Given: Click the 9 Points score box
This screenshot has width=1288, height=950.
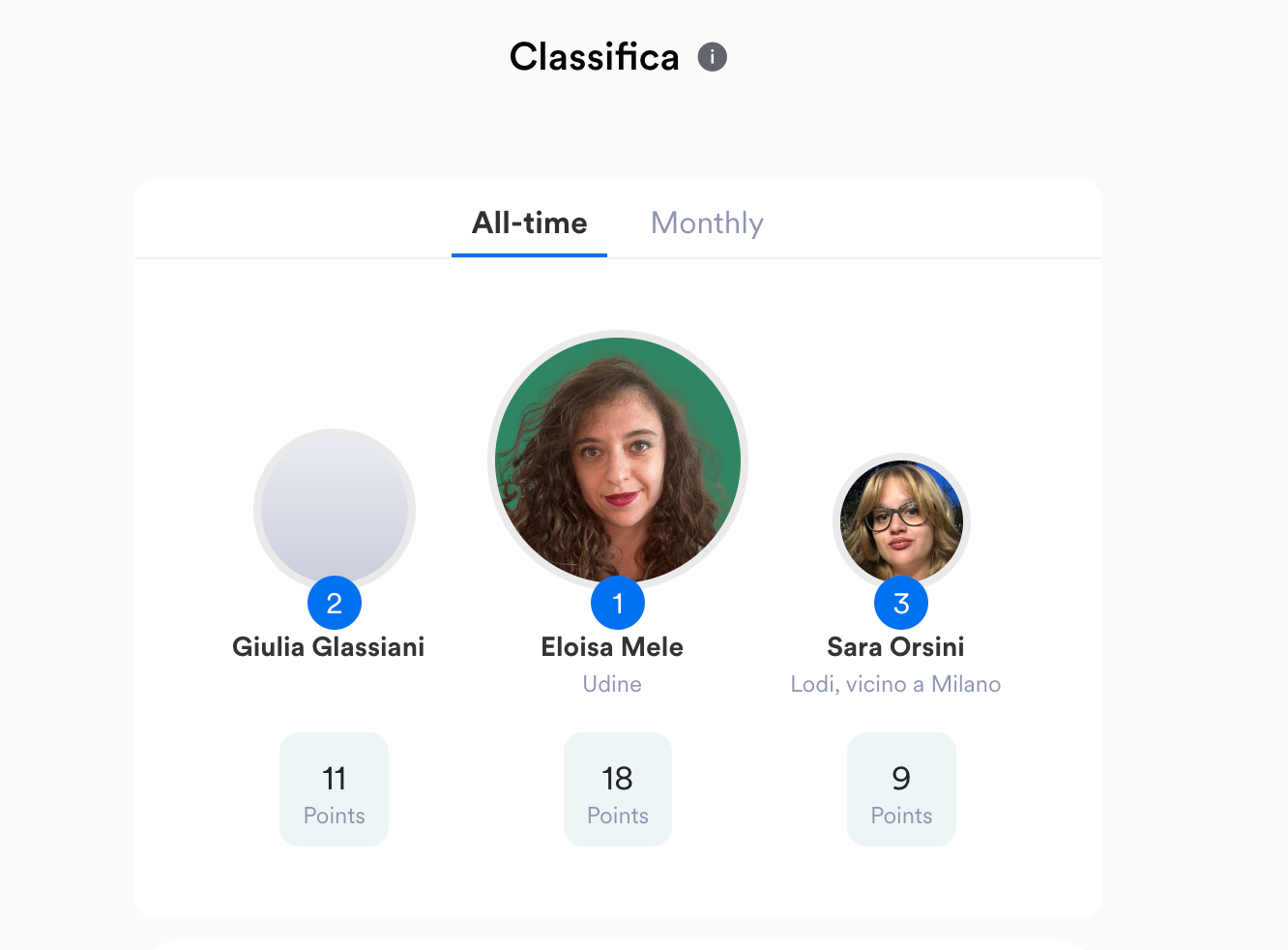Looking at the screenshot, I should coord(901,789).
